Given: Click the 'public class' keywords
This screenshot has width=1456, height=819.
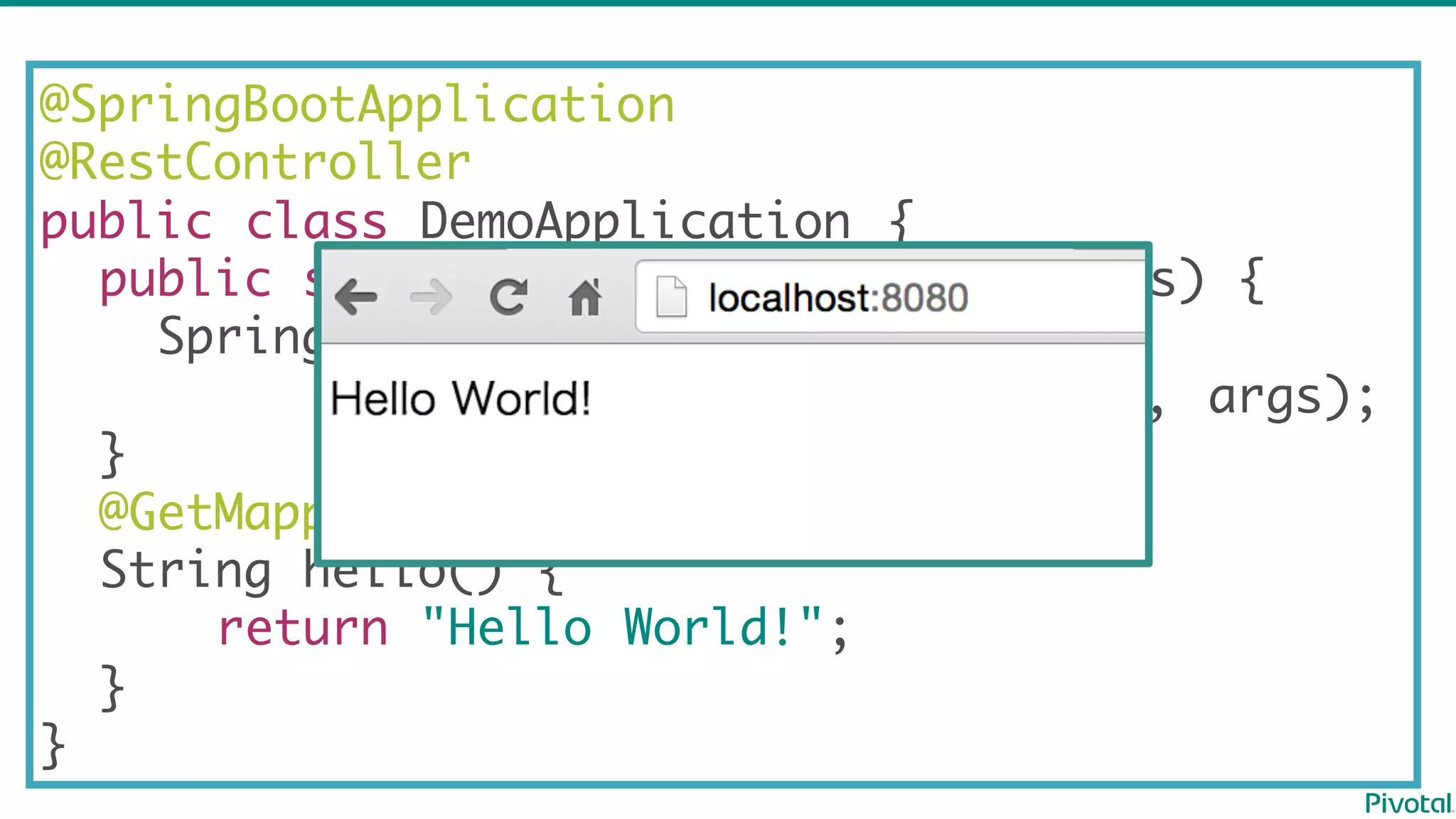Looking at the screenshot, I should pyautogui.click(x=213, y=222).
